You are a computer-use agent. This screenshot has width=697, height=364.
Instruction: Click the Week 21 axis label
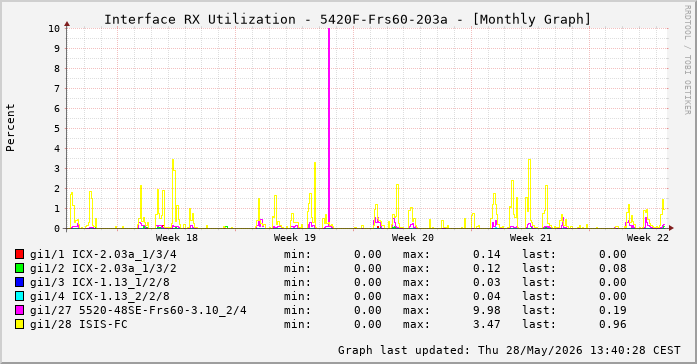coord(530,238)
